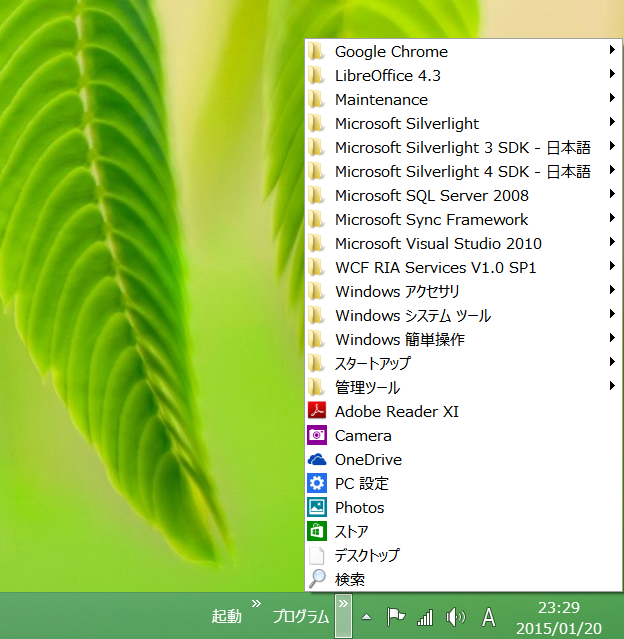Viewport: 624px width, 639px height.
Task: Click the デスクトップ blank page icon
Action: point(317,555)
